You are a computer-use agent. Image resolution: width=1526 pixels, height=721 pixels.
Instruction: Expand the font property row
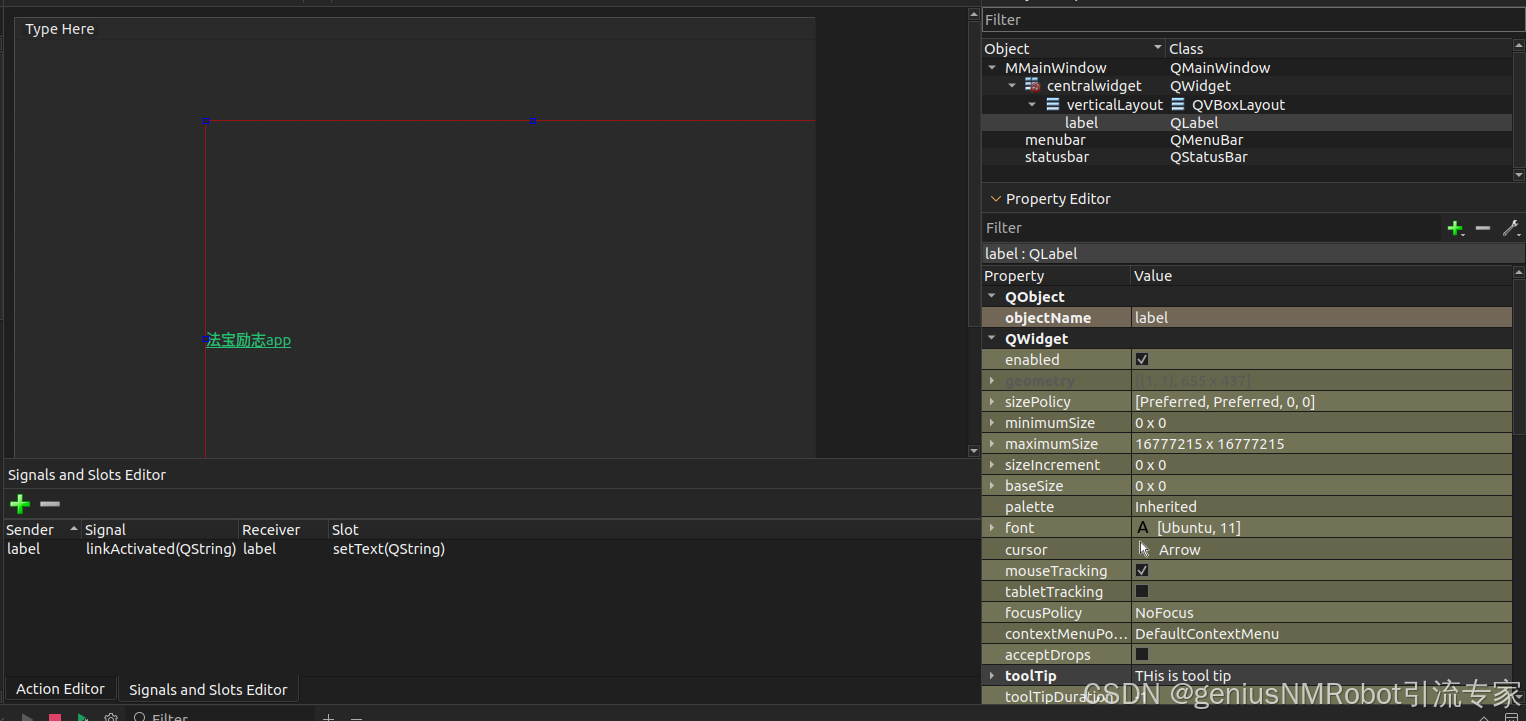[x=991, y=527]
